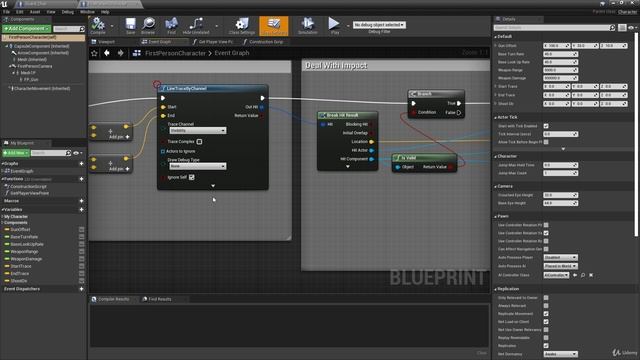The width and height of the screenshot is (640, 360).
Task: Click Add pin on upper math node
Action: coord(120,137)
